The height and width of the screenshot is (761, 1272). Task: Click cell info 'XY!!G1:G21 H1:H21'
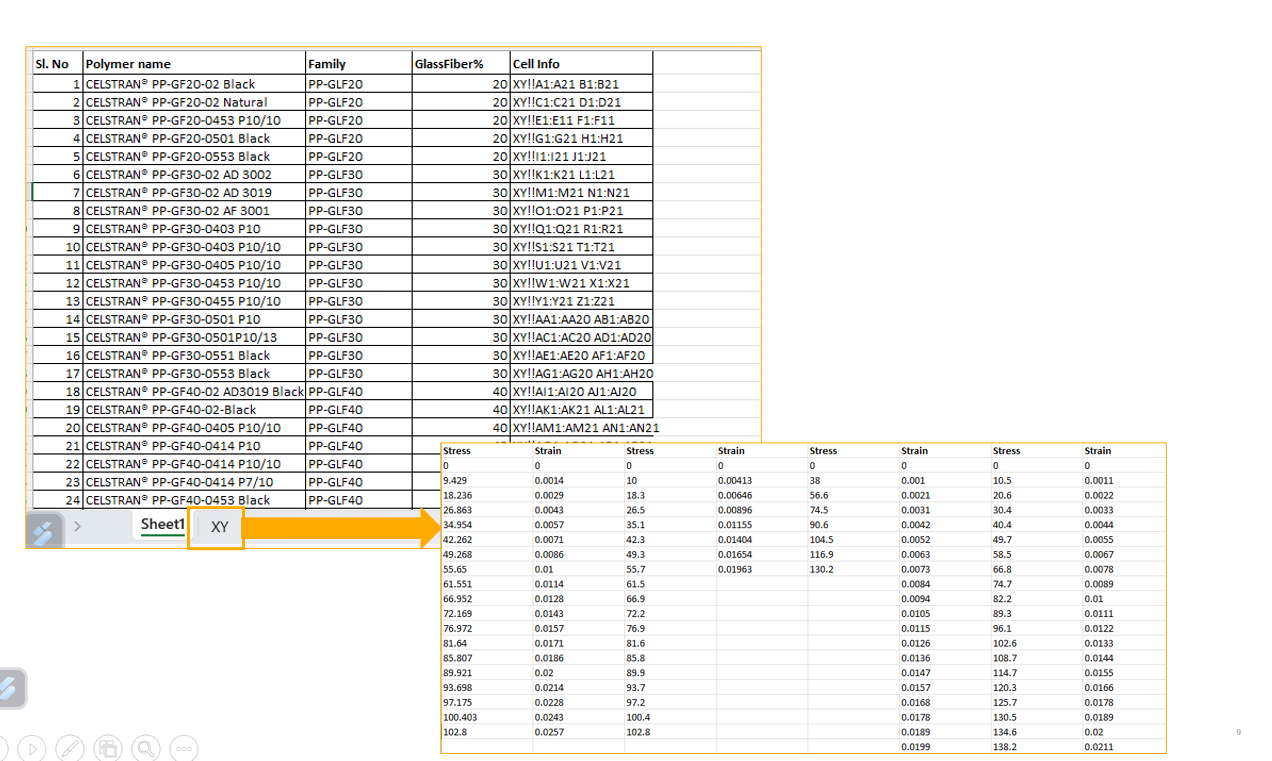click(581, 138)
